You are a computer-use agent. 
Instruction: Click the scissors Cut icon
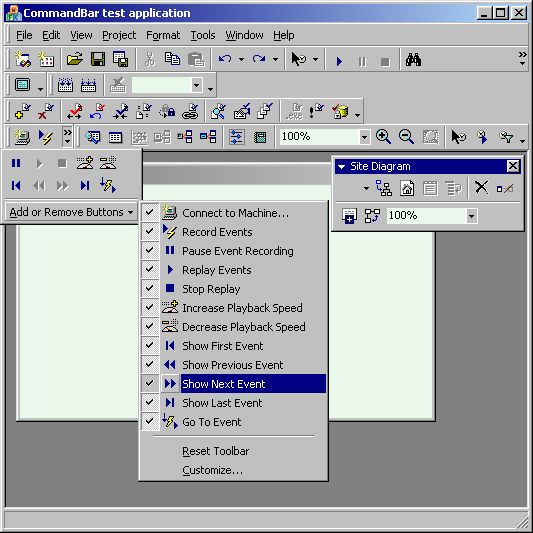[x=149, y=59]
